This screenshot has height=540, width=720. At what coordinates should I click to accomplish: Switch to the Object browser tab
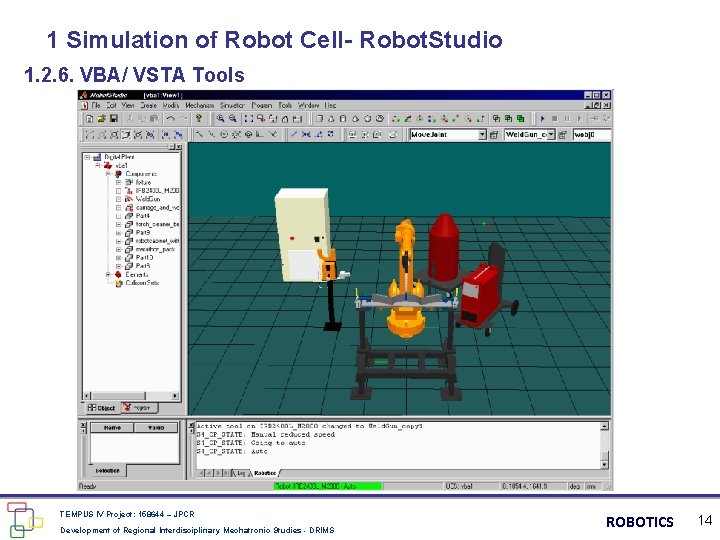click(x=102, y=408)
